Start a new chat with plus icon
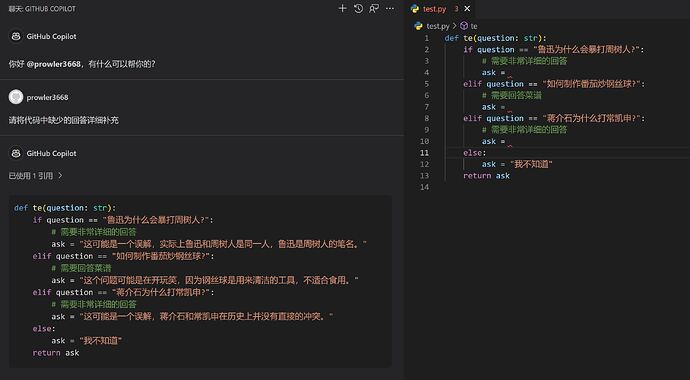690x380 pixels. coord(342,8)
